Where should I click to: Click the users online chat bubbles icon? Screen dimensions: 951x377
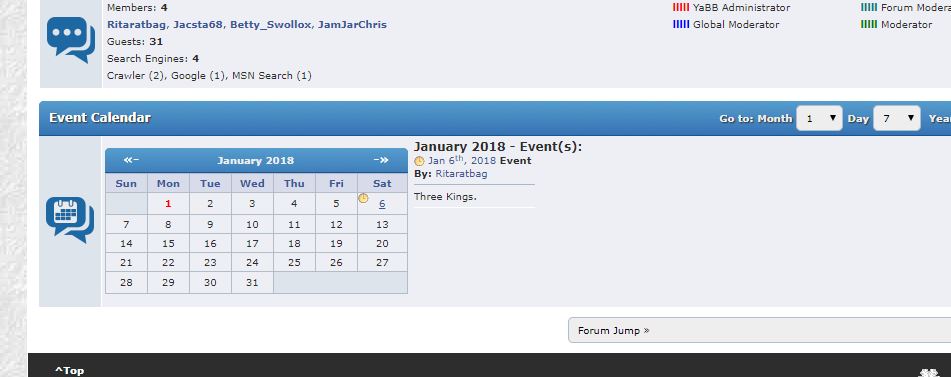coord(71,40)
